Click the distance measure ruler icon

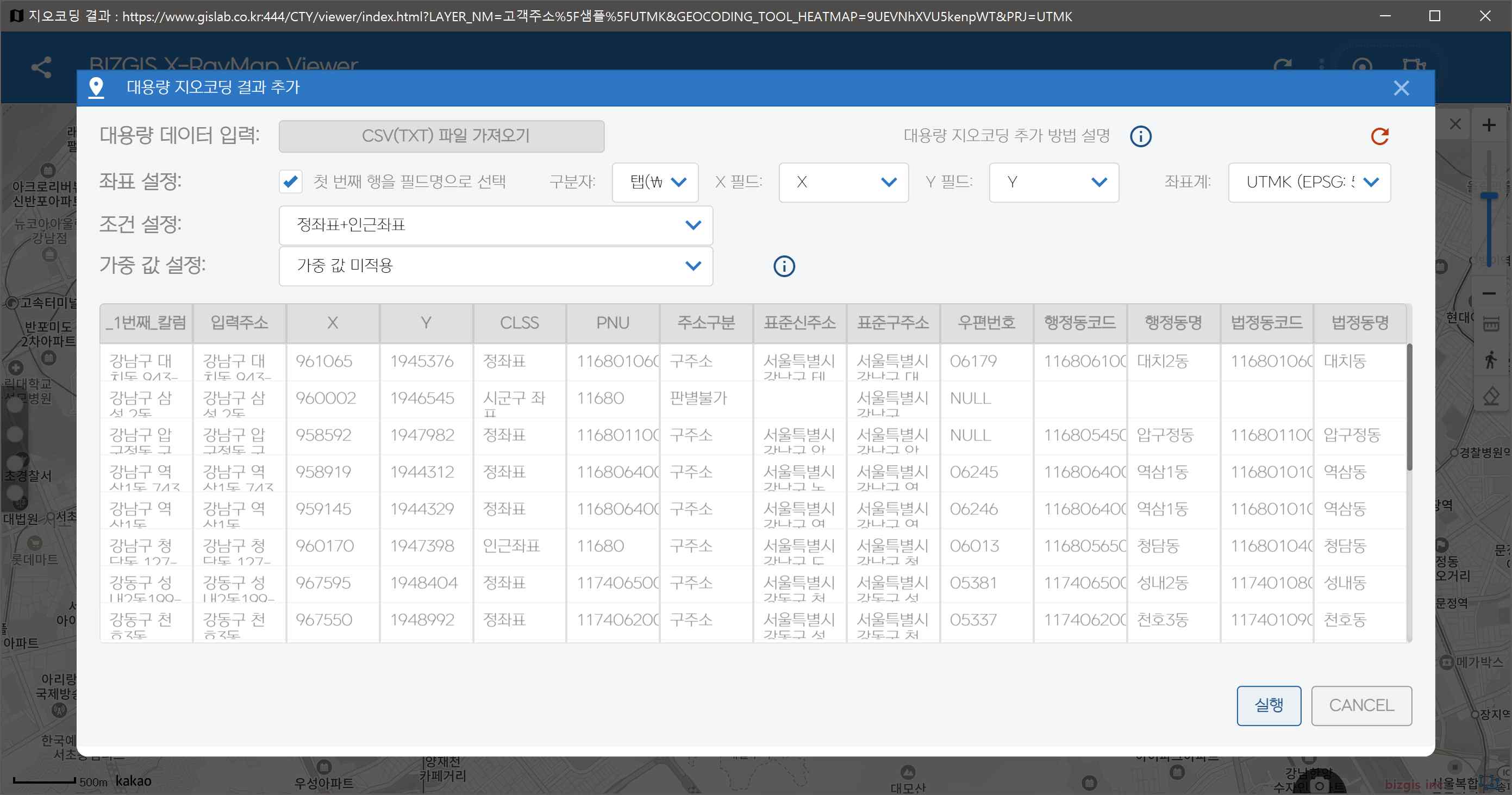[x=1490, y=323]
